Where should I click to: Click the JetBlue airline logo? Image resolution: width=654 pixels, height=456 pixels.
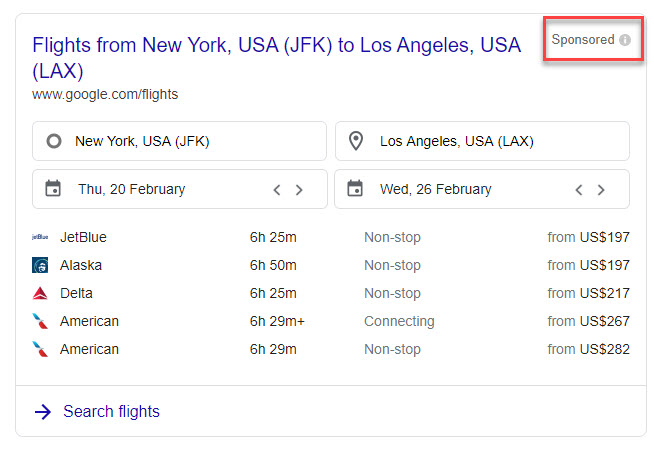click(40, 237)
